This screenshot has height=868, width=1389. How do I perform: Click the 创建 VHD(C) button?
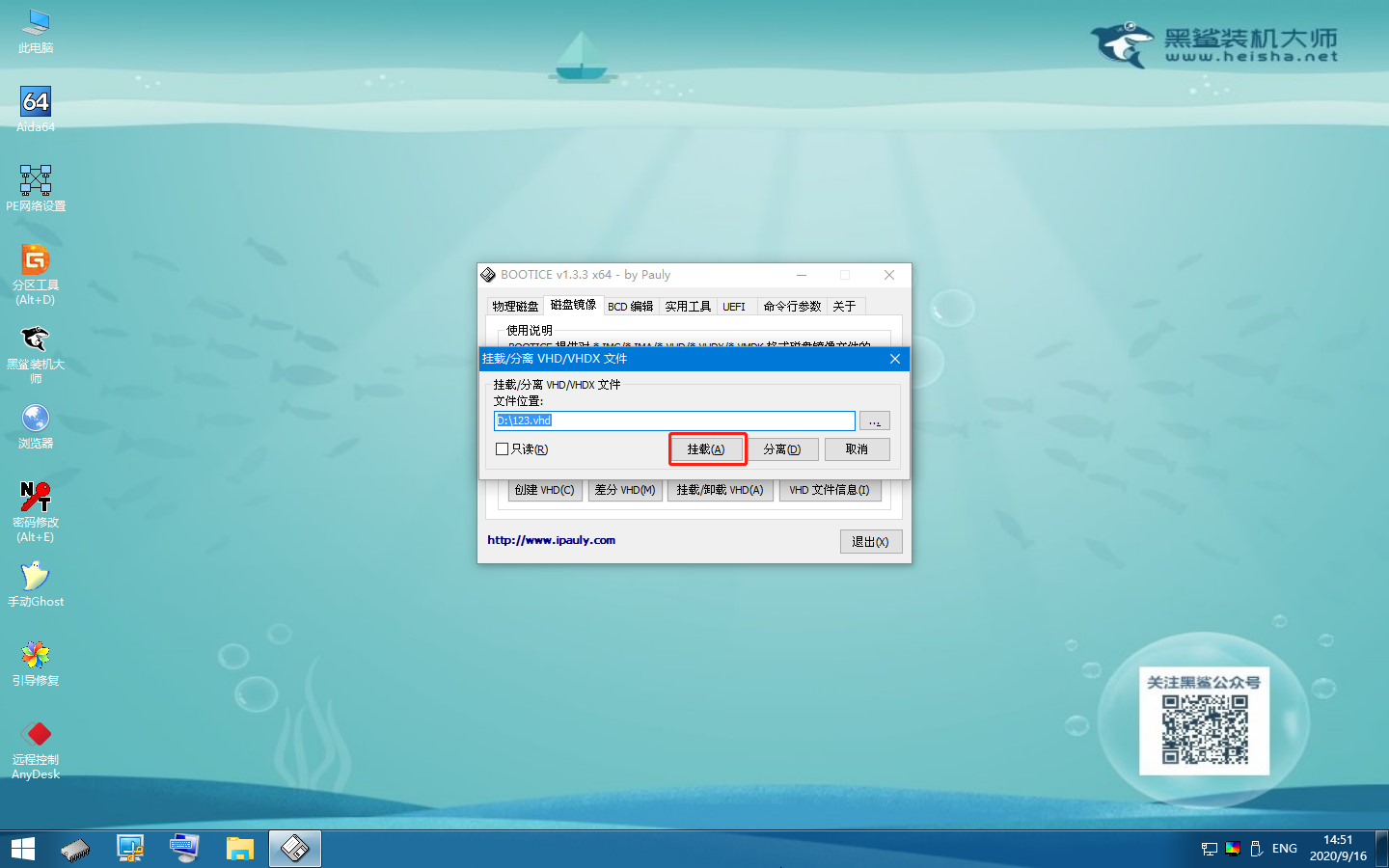click(x=544, y=490)
